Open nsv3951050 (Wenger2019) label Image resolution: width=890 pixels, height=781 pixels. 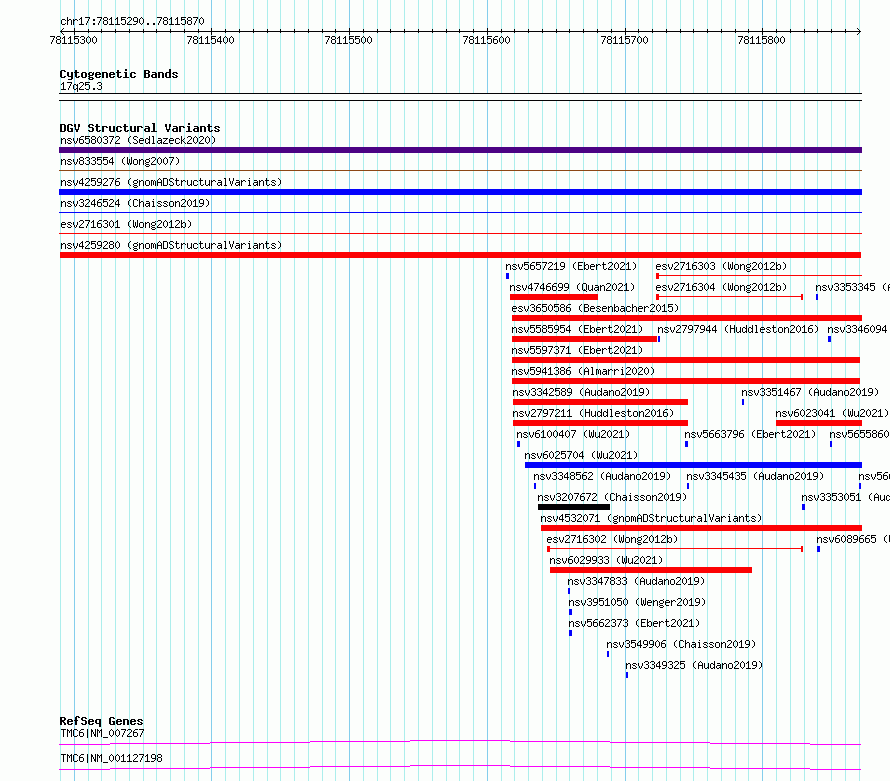point(637,602)
